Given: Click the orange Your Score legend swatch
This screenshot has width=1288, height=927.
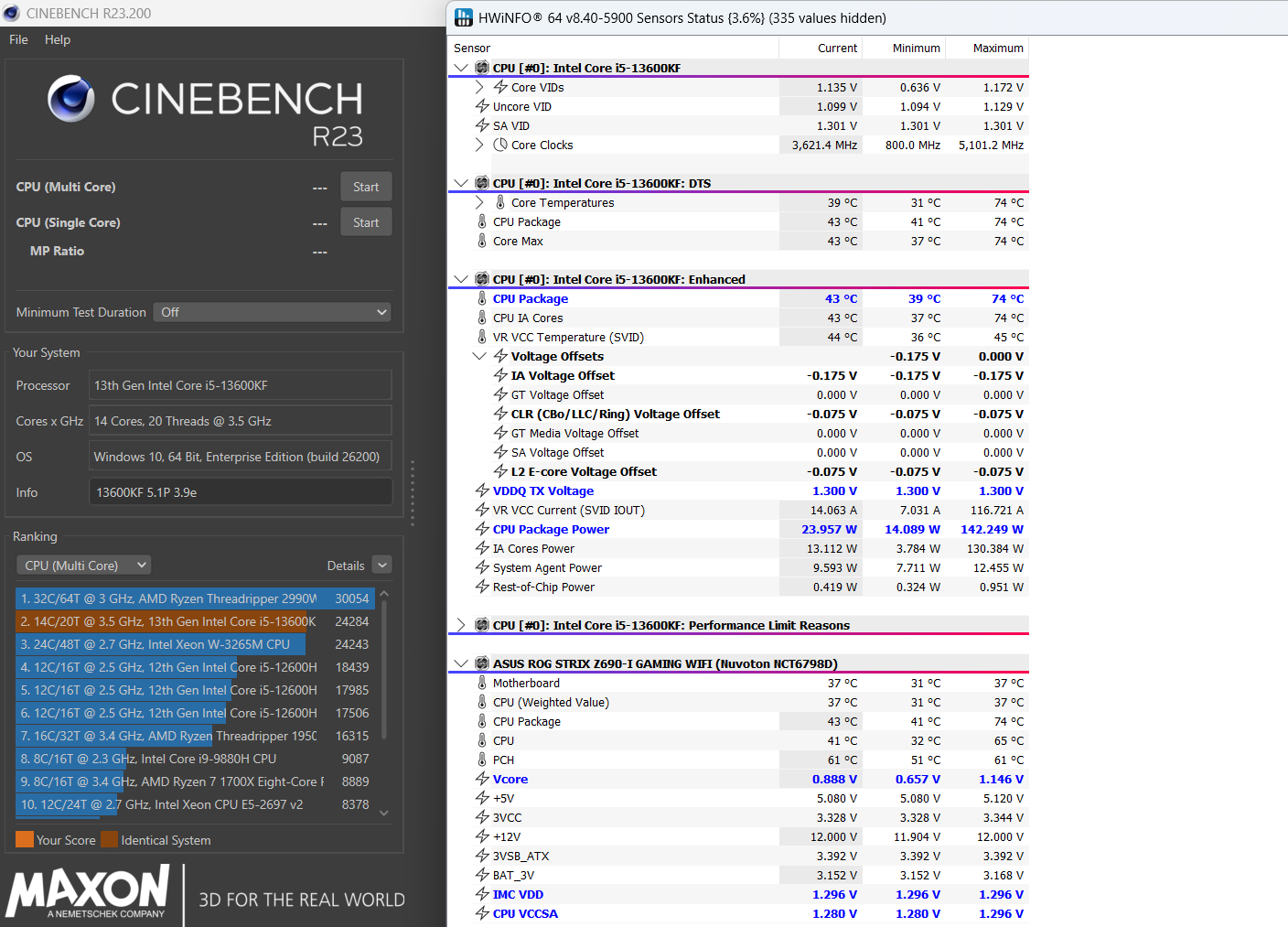Looking at the screenshot, I should (x=25, y=839).
